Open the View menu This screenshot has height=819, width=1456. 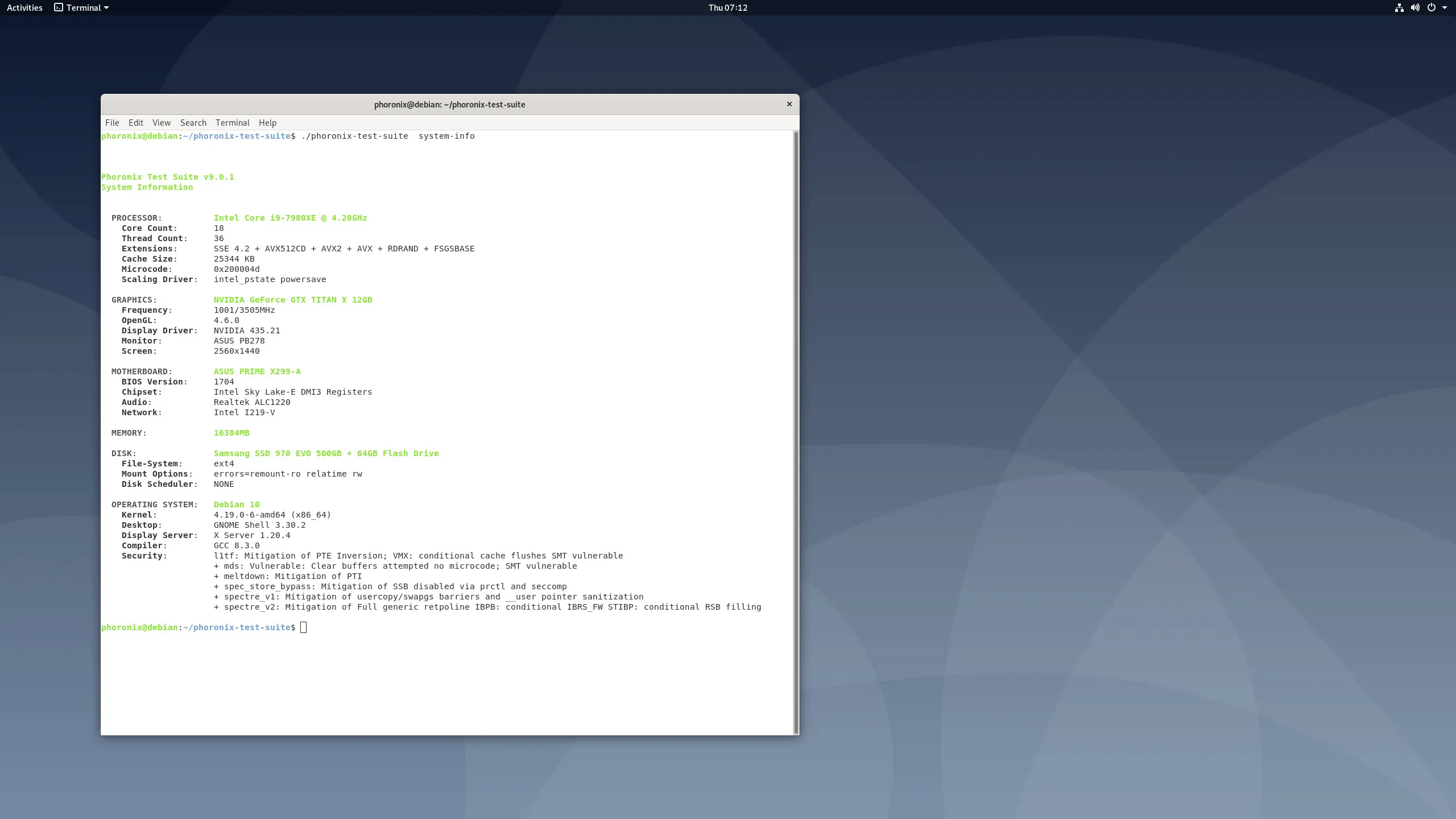162,123
